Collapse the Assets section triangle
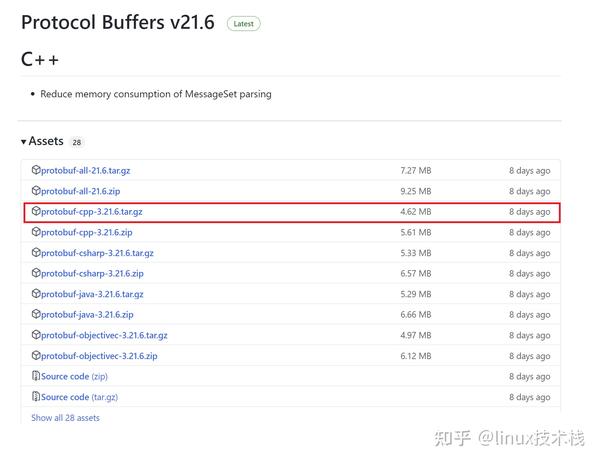Viewport: 600px width, 462px height. click(24, 142)
